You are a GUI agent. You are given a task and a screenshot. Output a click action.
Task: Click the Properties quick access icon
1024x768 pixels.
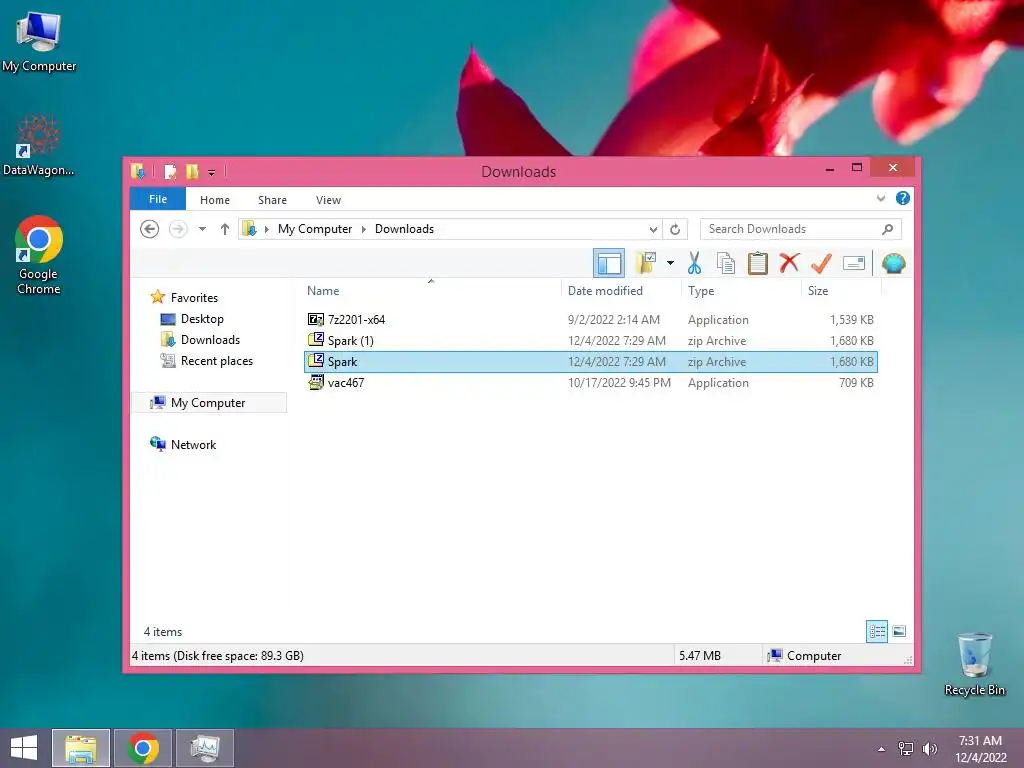click(x=170, y=172)
